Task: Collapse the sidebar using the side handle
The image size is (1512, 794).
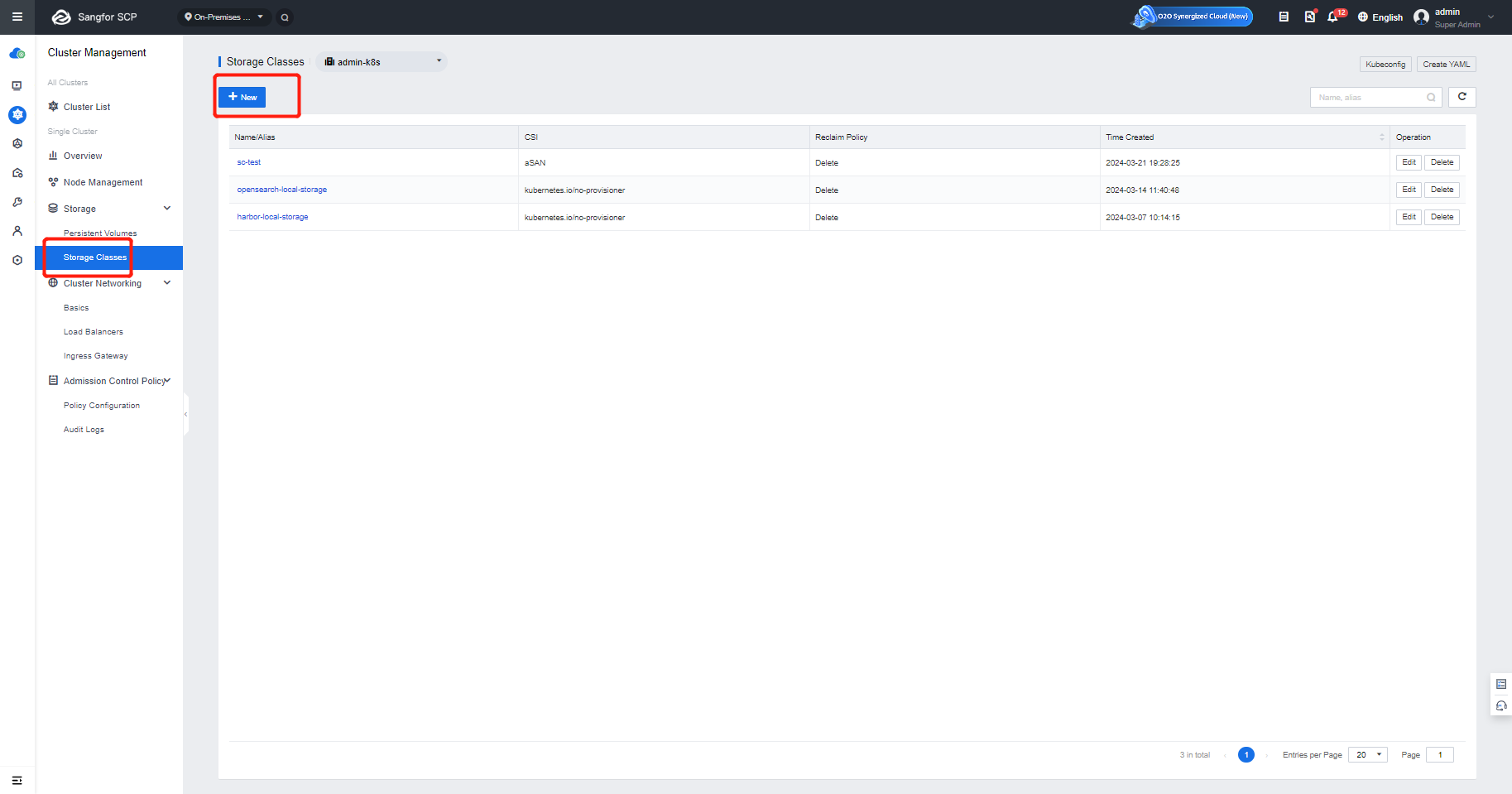Action: 185,414
